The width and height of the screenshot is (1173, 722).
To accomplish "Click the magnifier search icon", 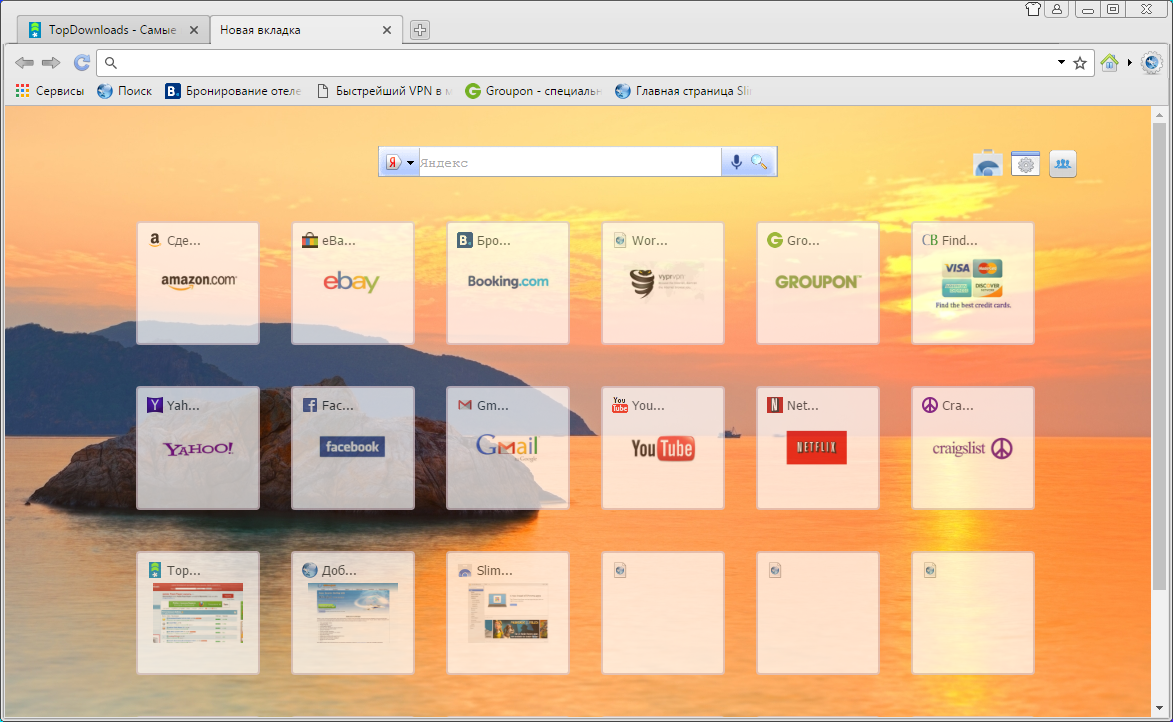I will coord(759,162).
